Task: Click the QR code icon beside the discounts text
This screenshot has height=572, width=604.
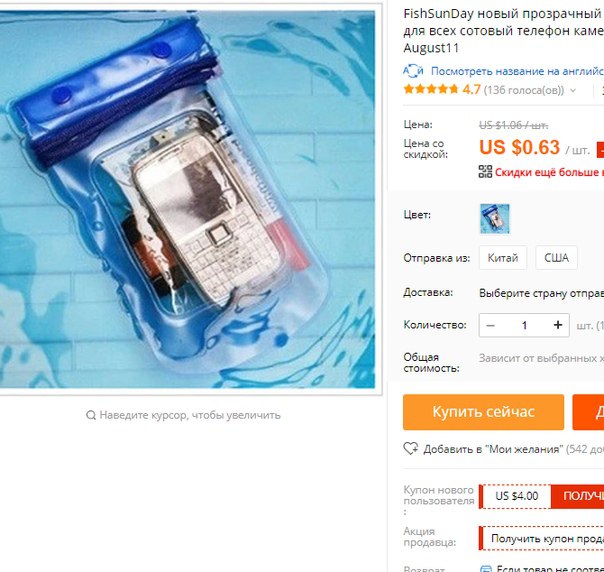Action: [x=485, y=172]
